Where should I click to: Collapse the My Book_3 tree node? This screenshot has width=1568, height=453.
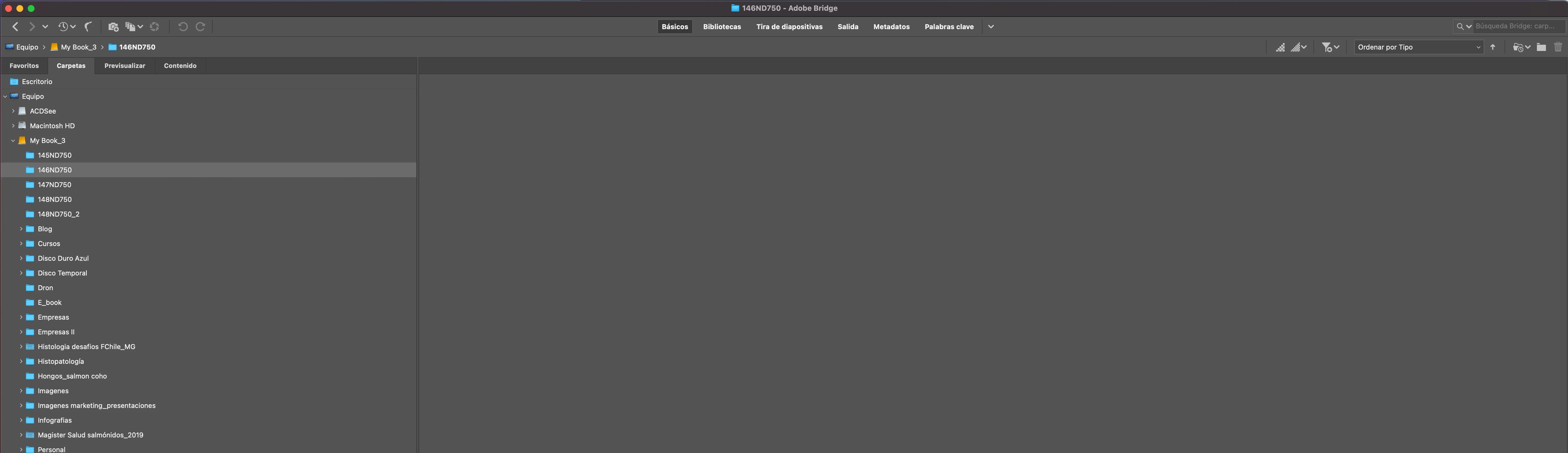click(x=13, y=140)
